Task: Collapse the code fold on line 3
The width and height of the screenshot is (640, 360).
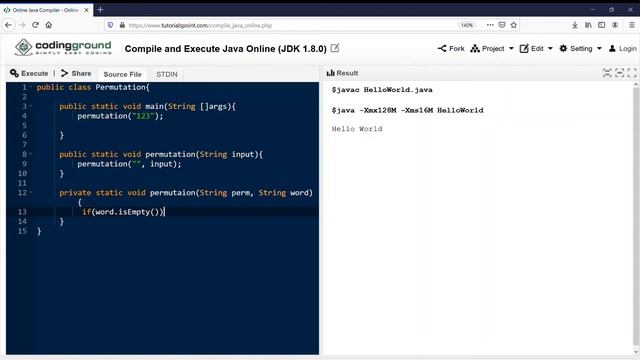Action: coord(30,106)
